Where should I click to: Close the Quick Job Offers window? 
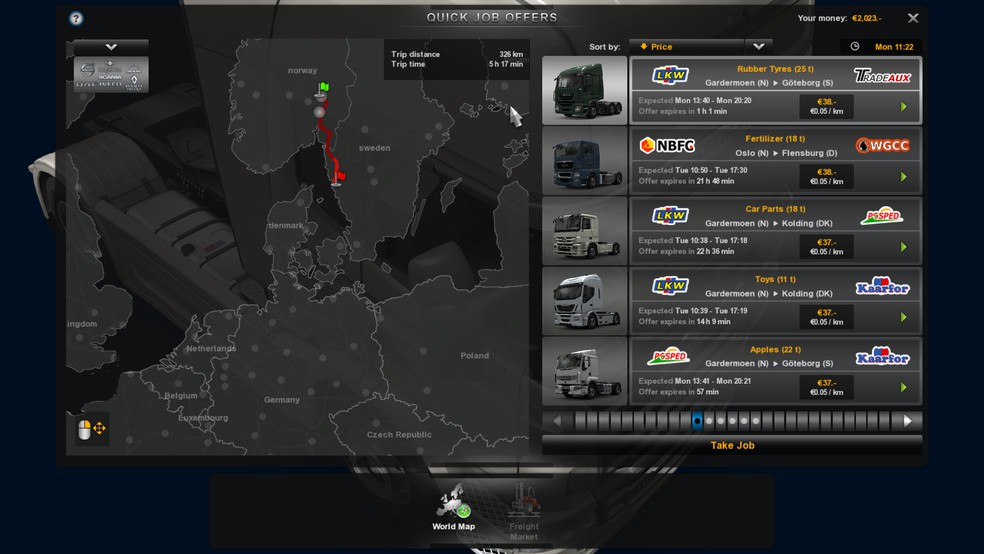click(x=912, y=18)
